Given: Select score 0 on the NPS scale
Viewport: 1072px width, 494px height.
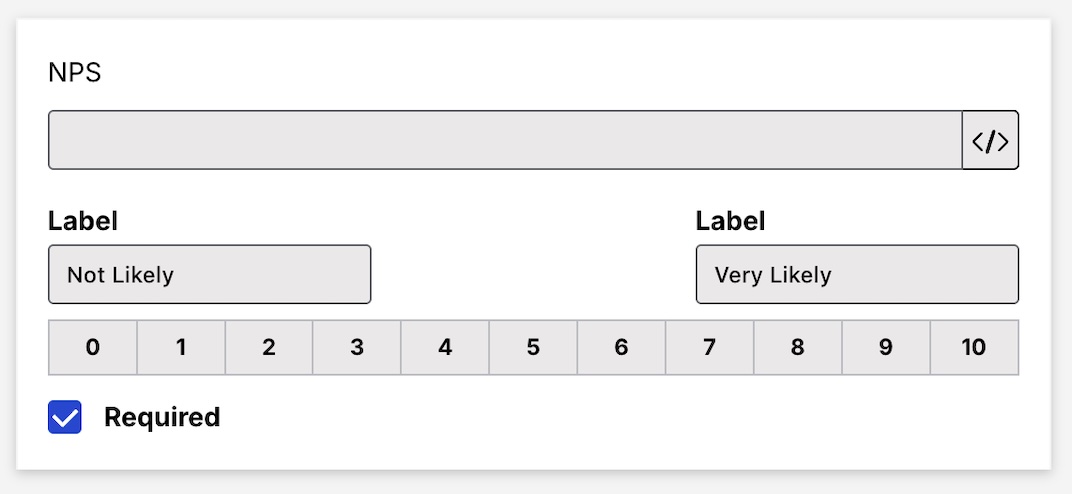Looking at the screenshot, I should pos(93,348).
